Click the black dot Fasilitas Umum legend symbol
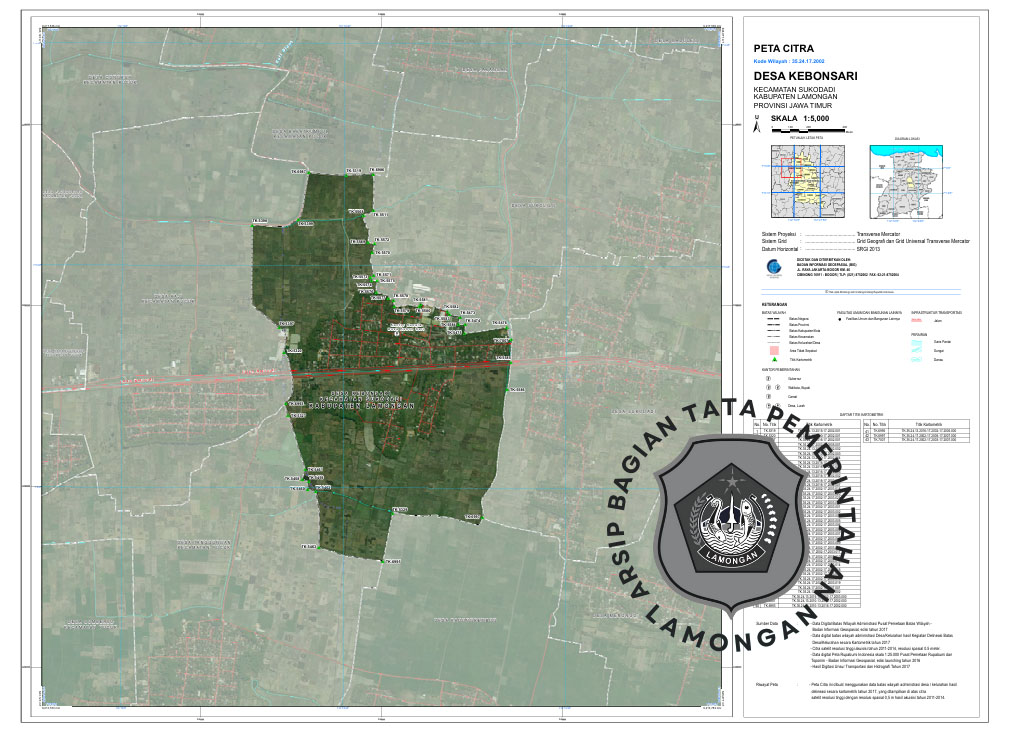This screenshot has width=1009, height=733. [840, 320]
